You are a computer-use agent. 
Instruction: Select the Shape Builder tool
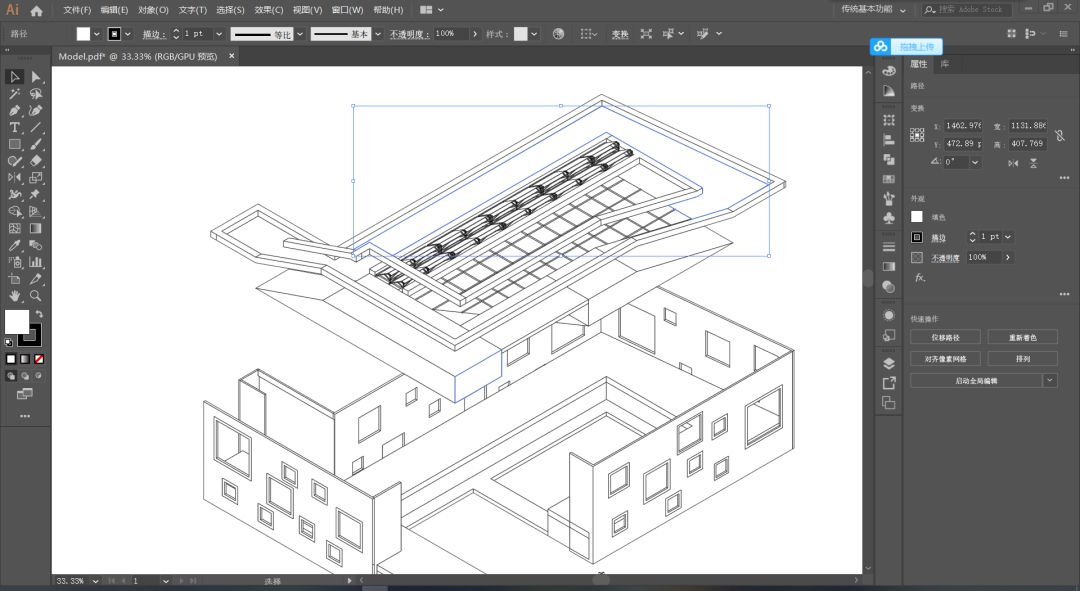click(14, 211)
